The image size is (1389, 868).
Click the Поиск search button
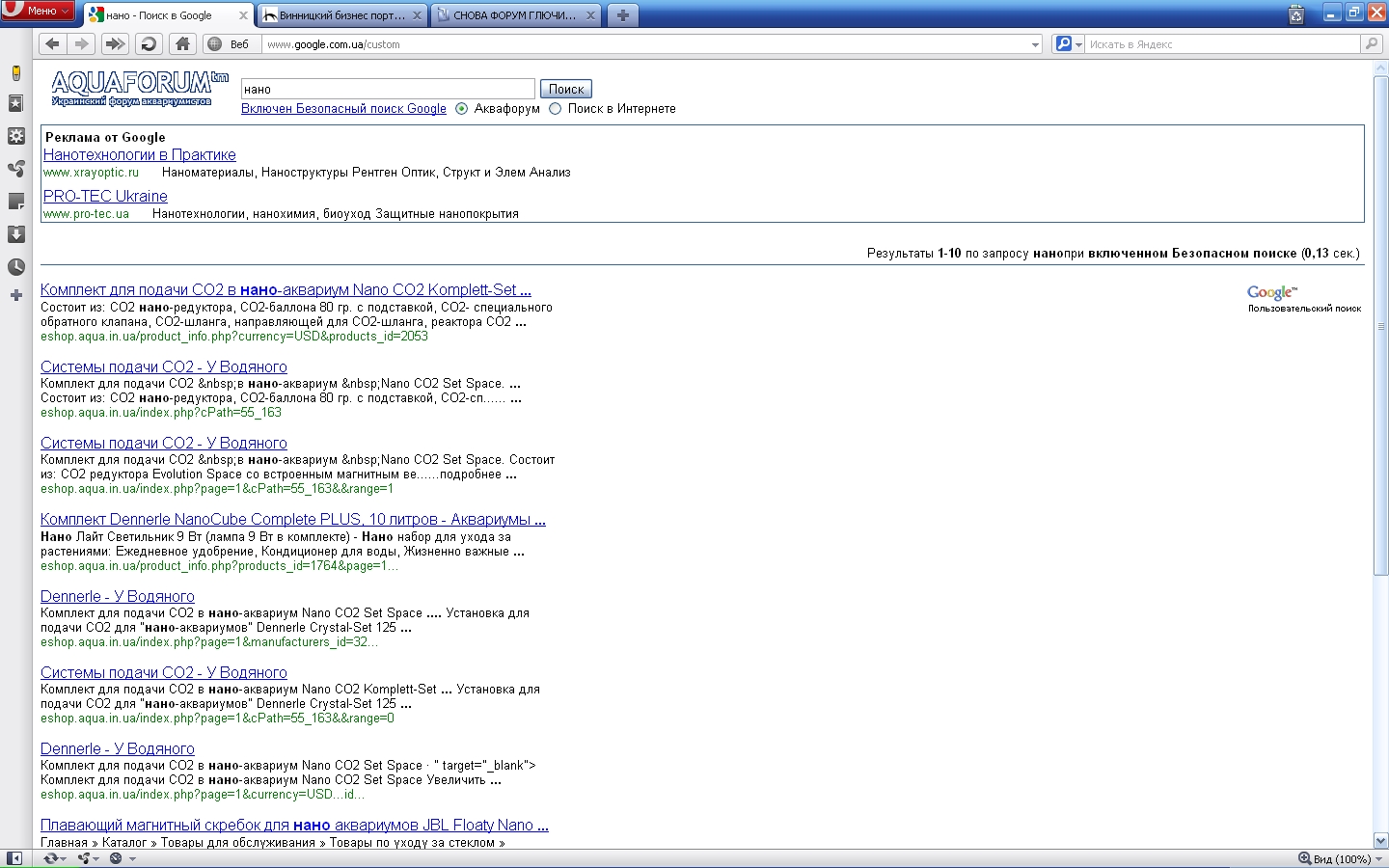coord(565,89)
